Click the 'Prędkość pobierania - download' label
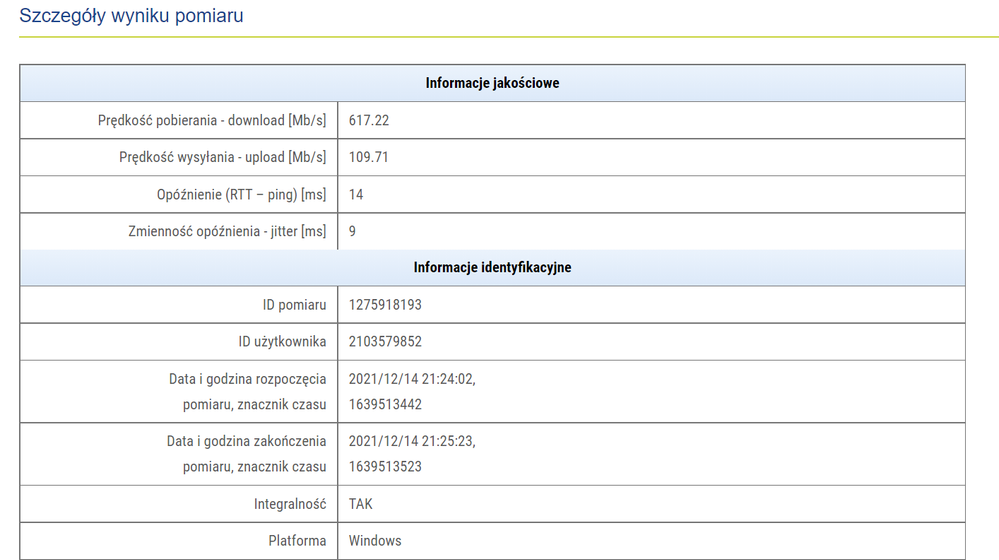The height and width of the screenshot is (560, 999). click(x=212, y=120)
